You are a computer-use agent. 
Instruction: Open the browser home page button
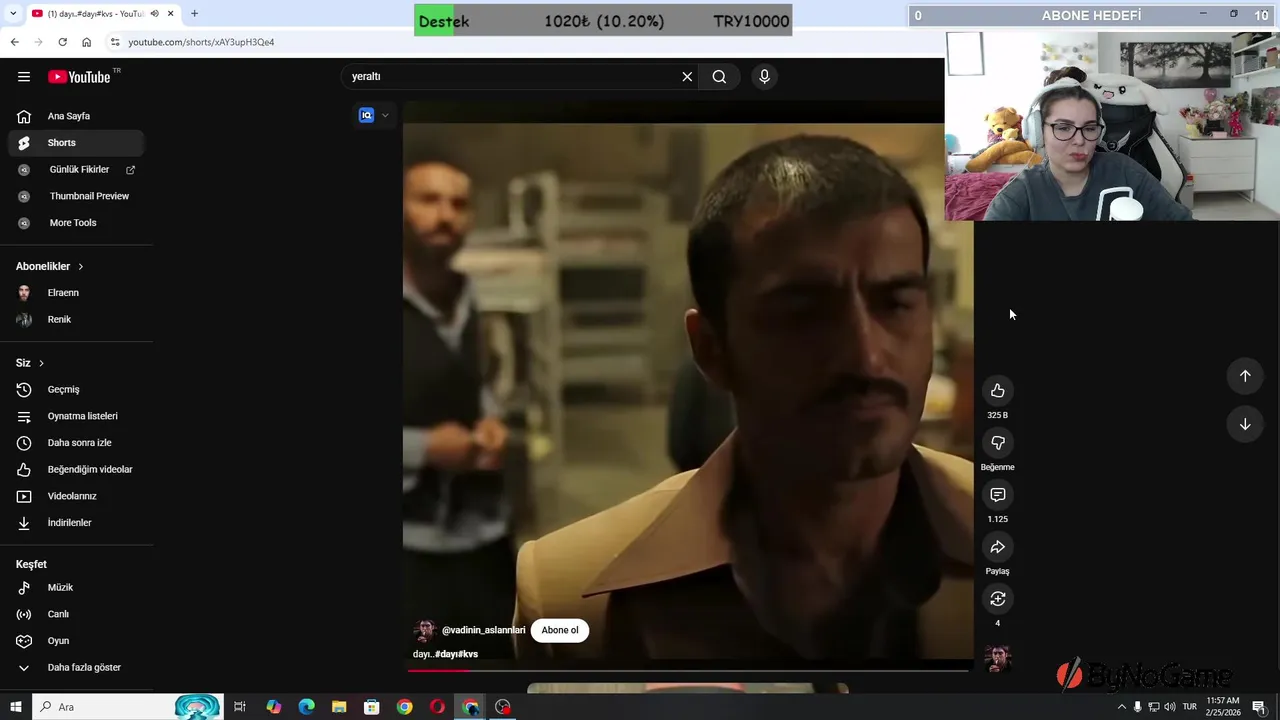click(87, 42)
